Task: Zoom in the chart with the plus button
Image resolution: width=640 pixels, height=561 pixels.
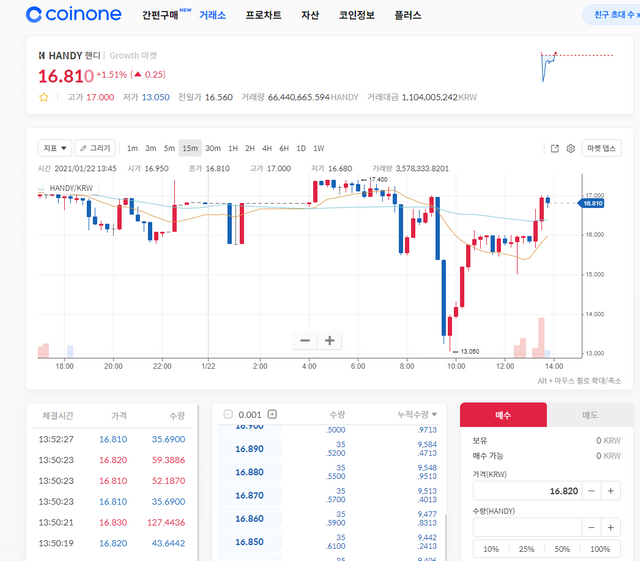Action: point(329,341)
